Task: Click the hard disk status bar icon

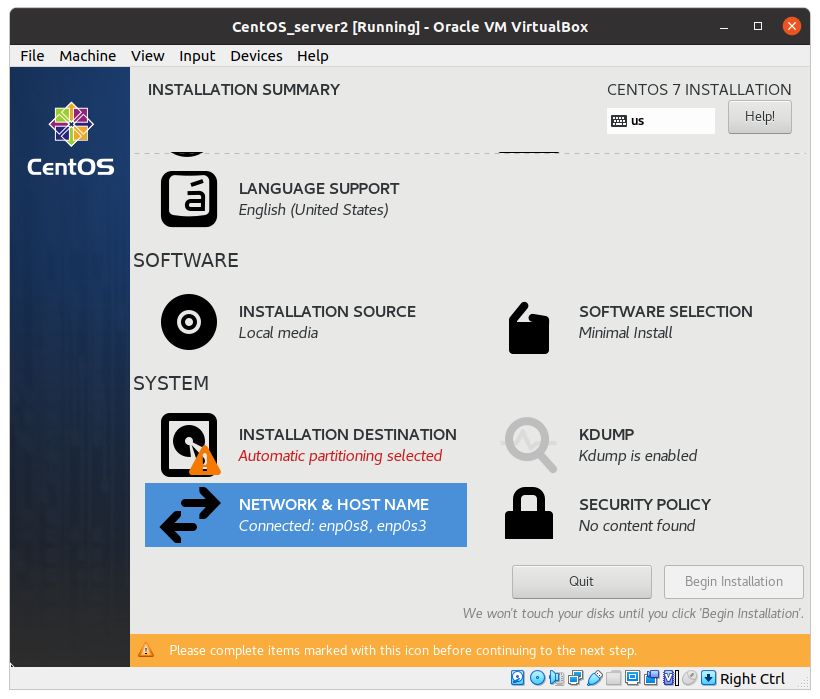Action: [518, 678]
